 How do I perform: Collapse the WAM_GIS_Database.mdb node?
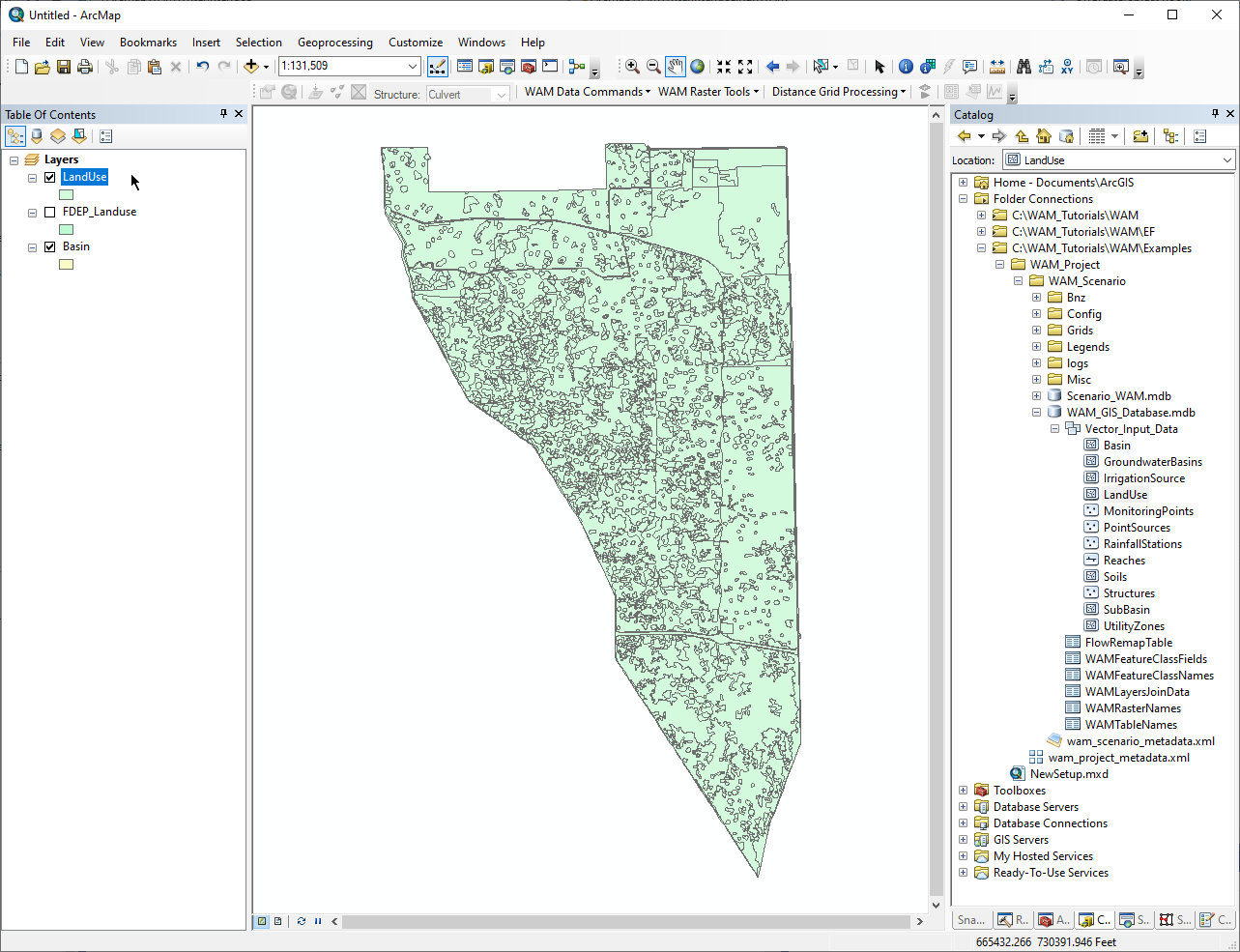point(1036,413)
